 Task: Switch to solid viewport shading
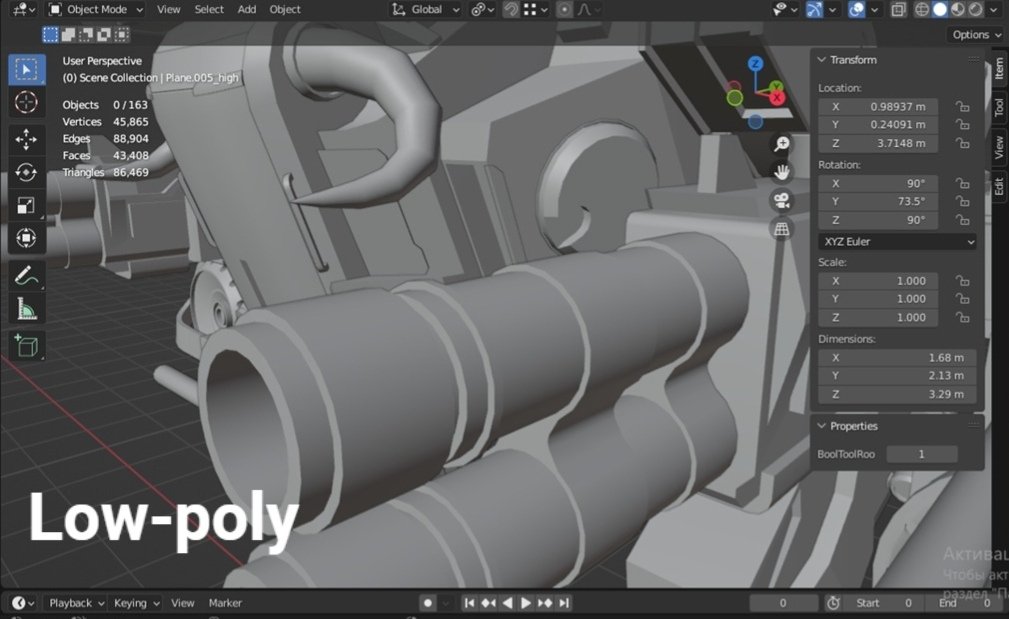click(x=940, y=10)
